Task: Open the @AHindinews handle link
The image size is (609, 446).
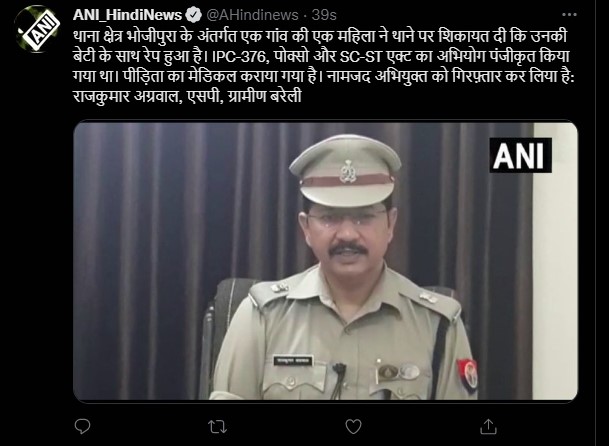Action: tap(252, 15)
